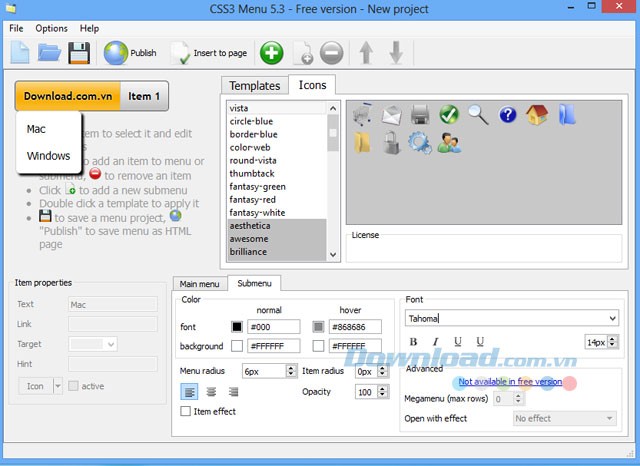The height and width of the screenshot is (466, 640).
Task: Select the blue gear settings icon
Action: point(420,143)
